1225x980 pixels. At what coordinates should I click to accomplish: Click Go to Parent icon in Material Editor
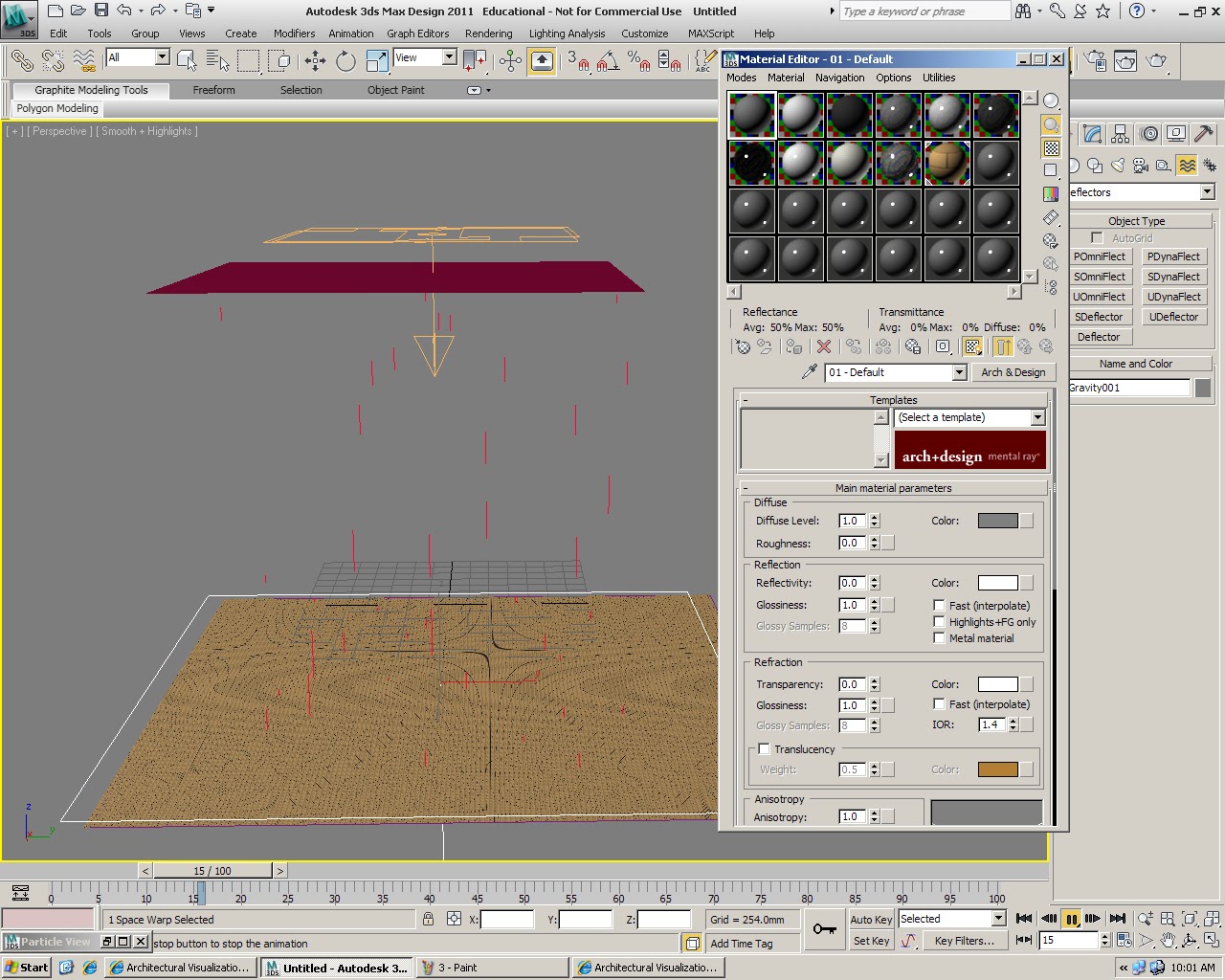pos(1025,346)
